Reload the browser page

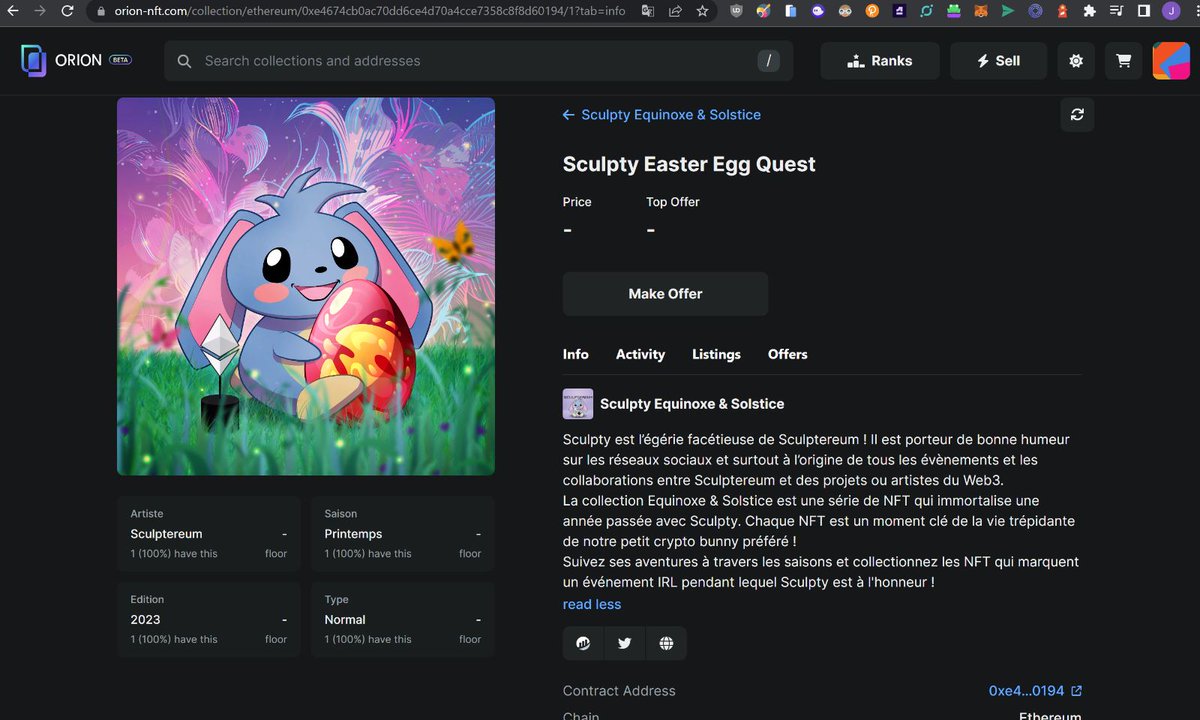(x=67, y=11)
